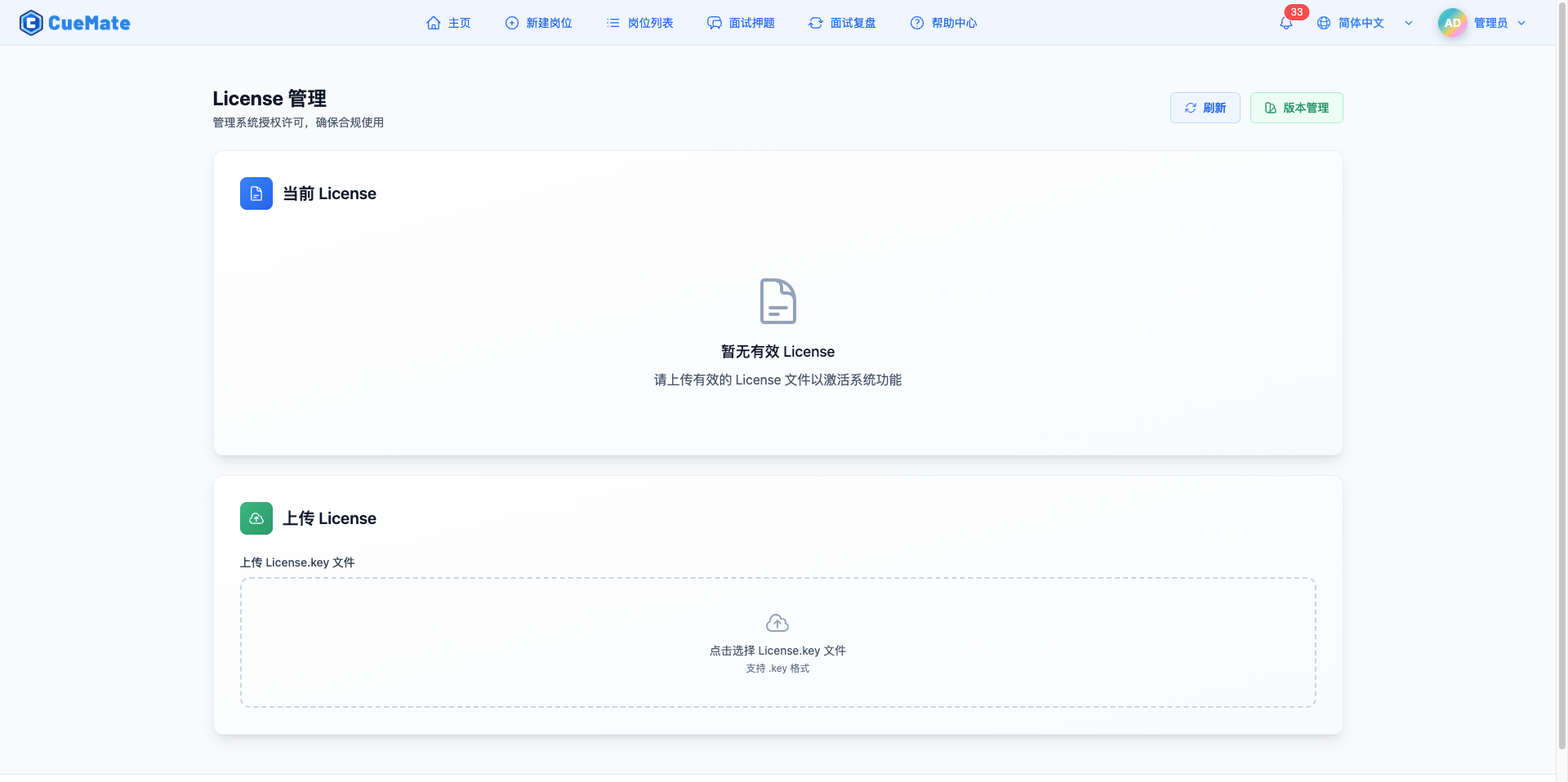This screenshot has width=1568, height=782.
Task: Select the 面试复盘 refresh icon
Action: click(x=815, y=23)
